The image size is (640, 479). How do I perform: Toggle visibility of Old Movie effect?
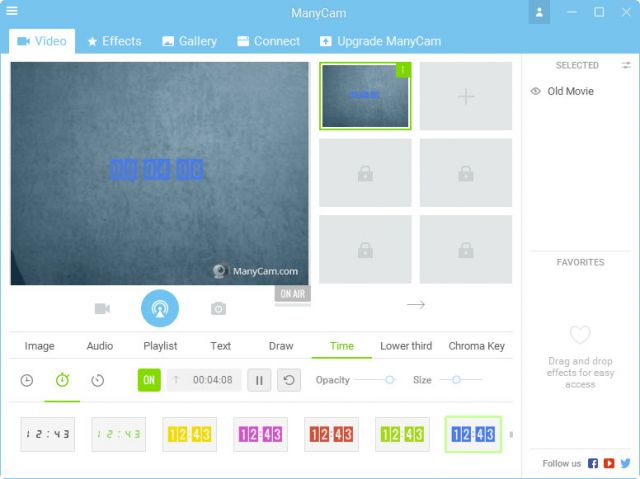point(536,91)
